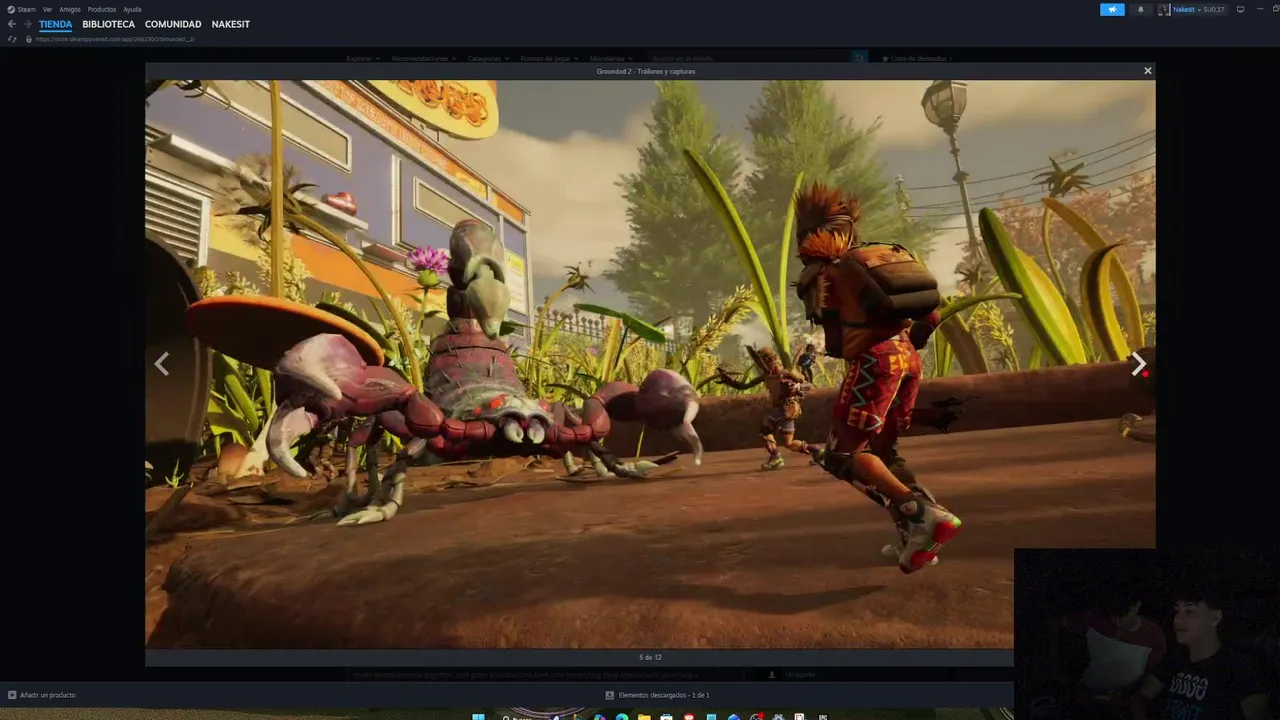Open the blue megaphone announcements button

(x=1112, y=9)
